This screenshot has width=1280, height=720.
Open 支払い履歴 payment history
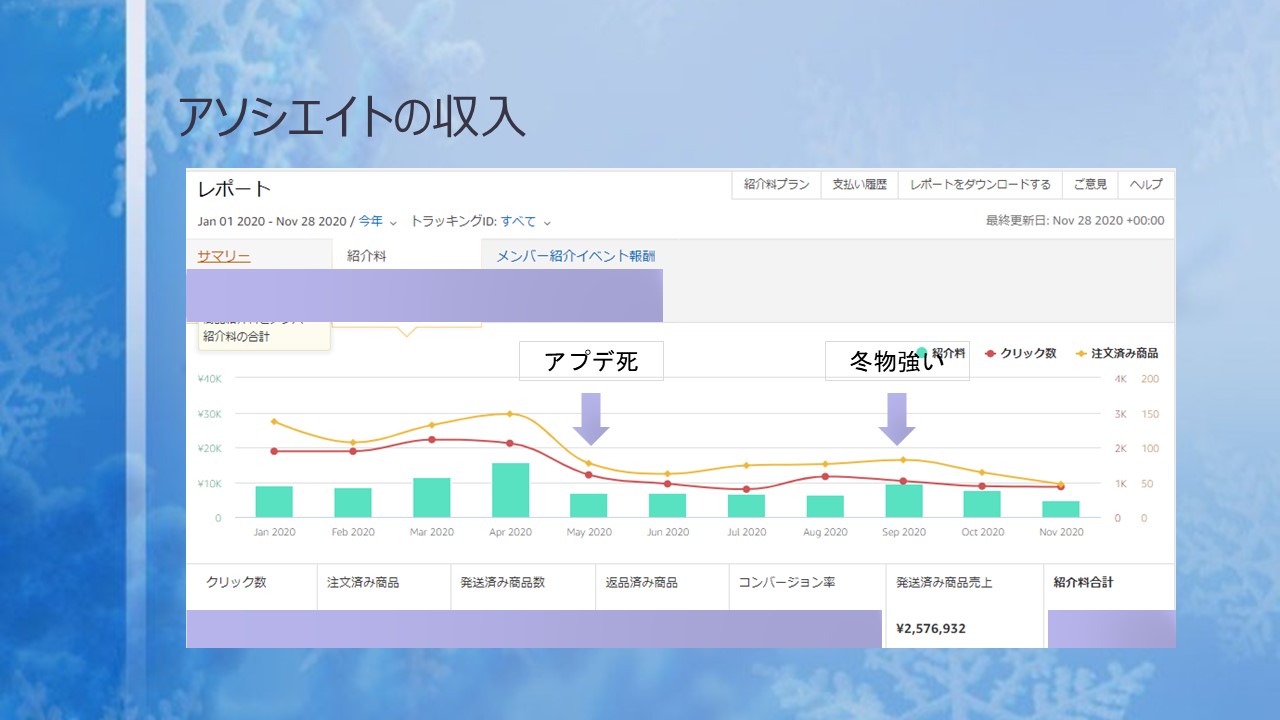click(859, 185)
